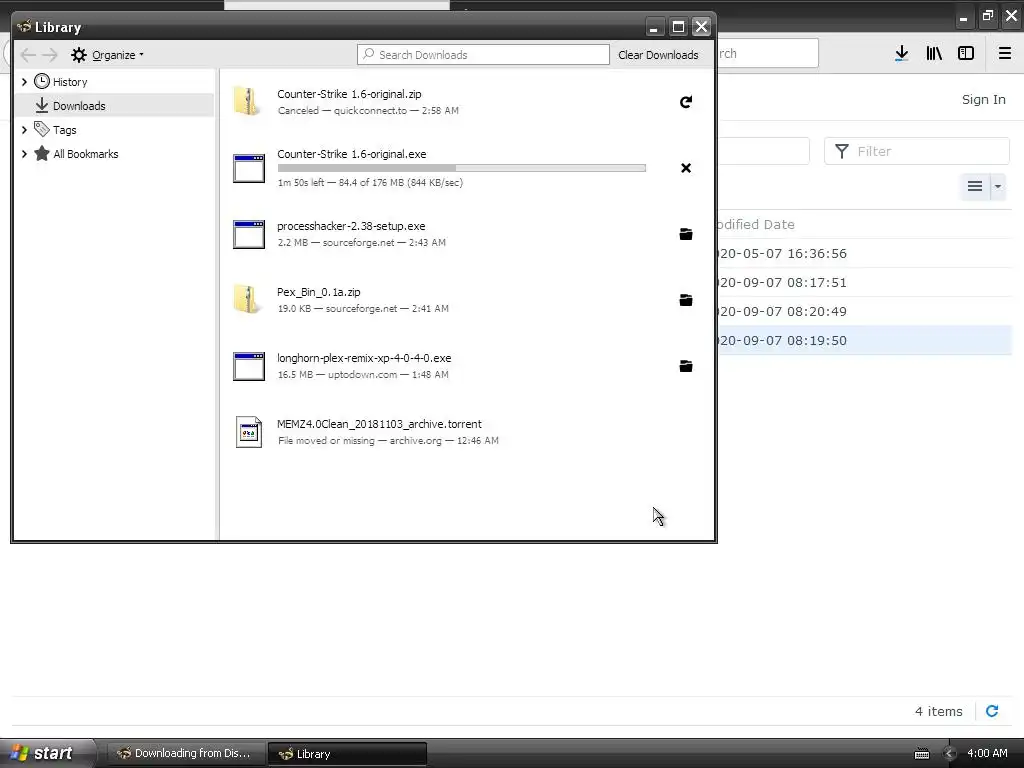Go forward with the Library forward arrow

coord(50,55)
